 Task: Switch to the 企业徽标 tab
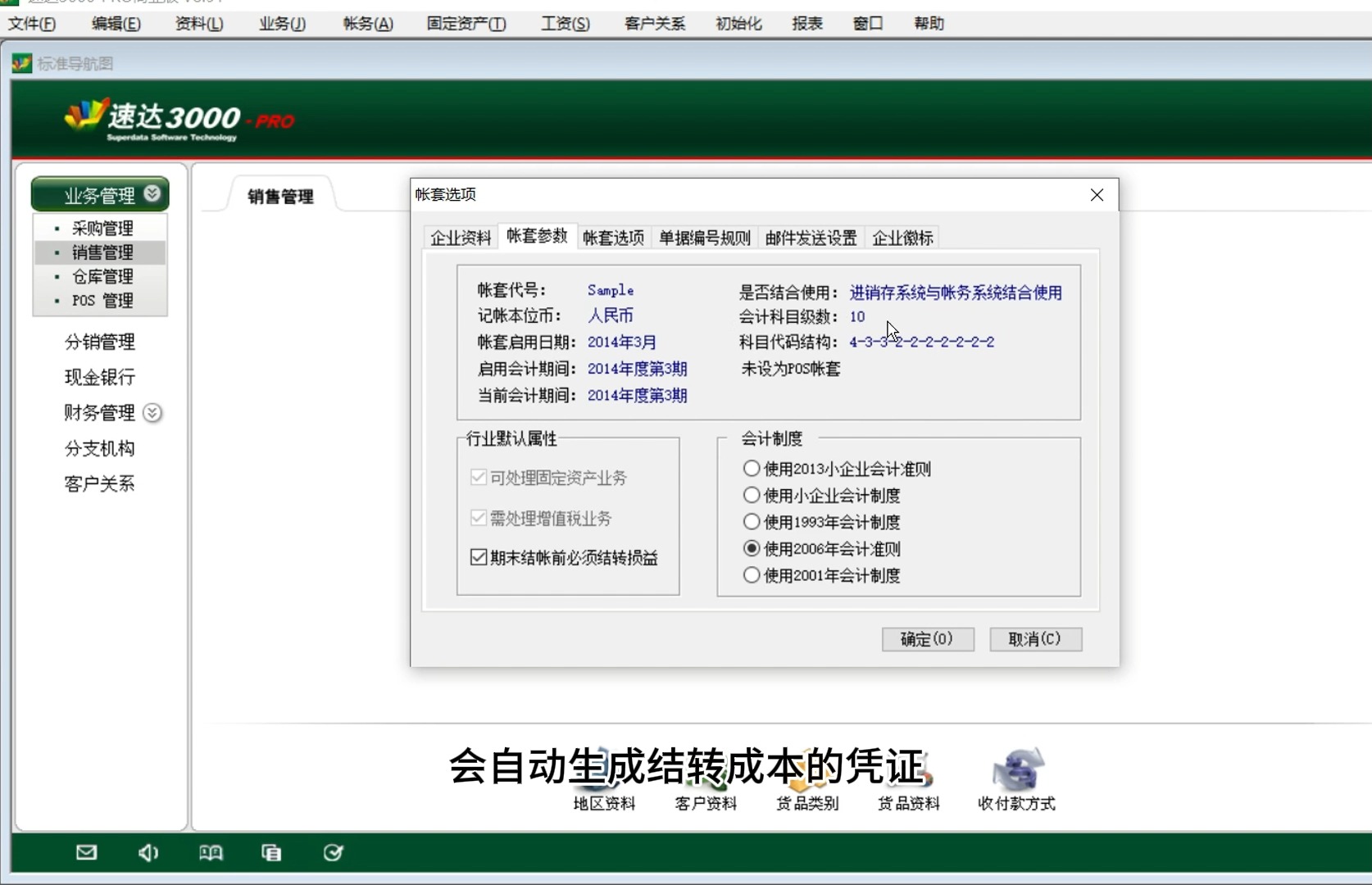coord(902,238)
